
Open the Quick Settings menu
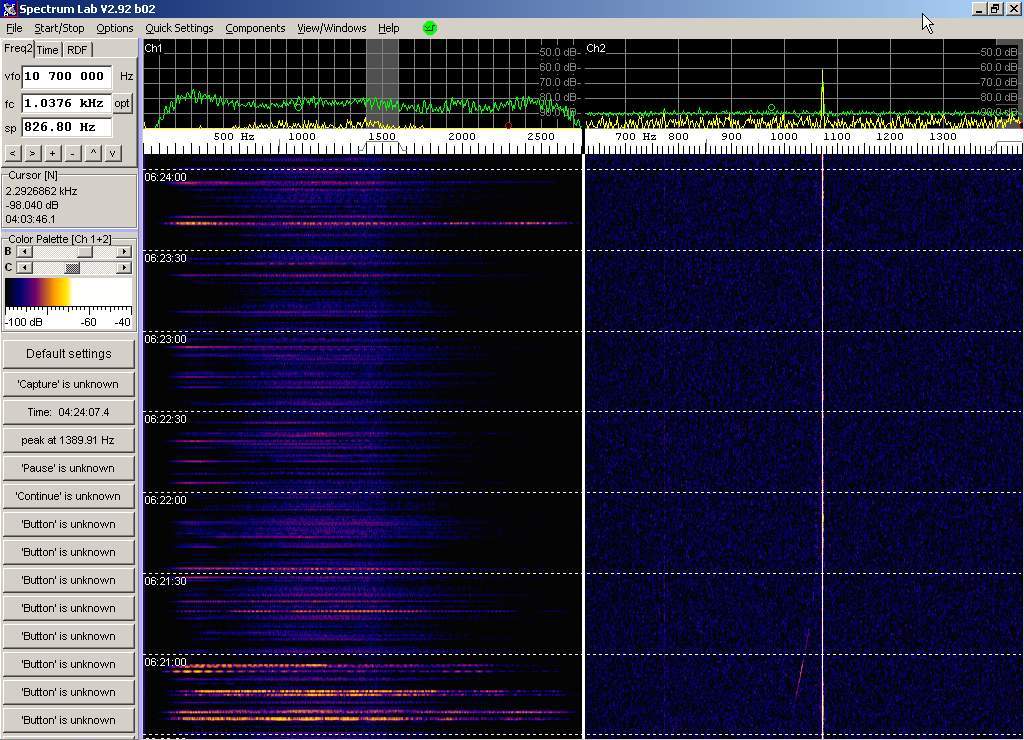pyautogui.click(x=179, y=28)
